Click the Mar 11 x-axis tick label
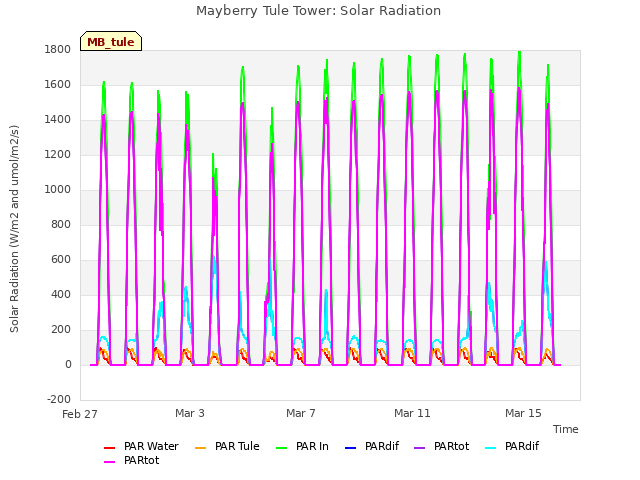 pyautogui.click(x=412, y=413)
